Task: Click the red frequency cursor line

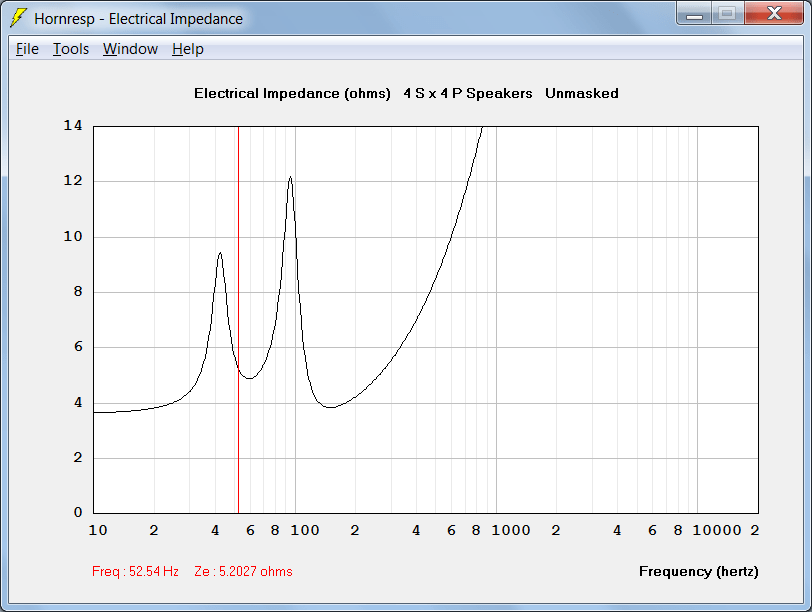Action: (x=238, y=320)
